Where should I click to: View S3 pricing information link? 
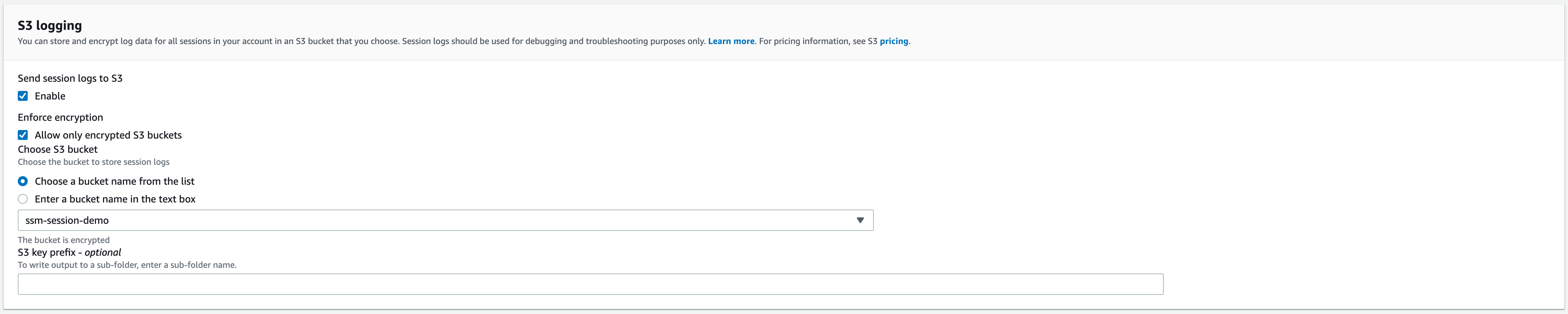pyautogui.click(x=893, y=41)
